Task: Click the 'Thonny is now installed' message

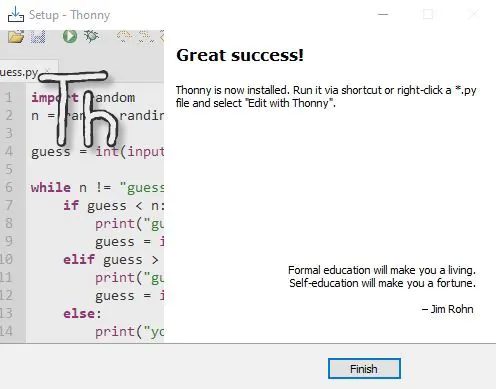Action: (326, 96)
